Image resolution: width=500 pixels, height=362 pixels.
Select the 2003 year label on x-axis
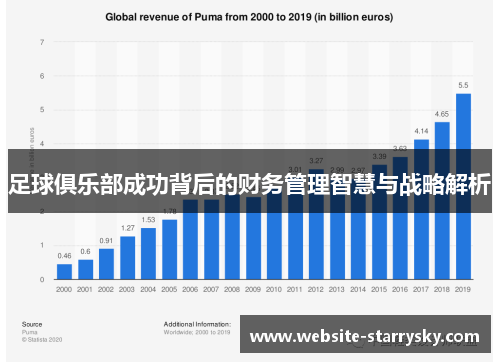pos(127,289)
